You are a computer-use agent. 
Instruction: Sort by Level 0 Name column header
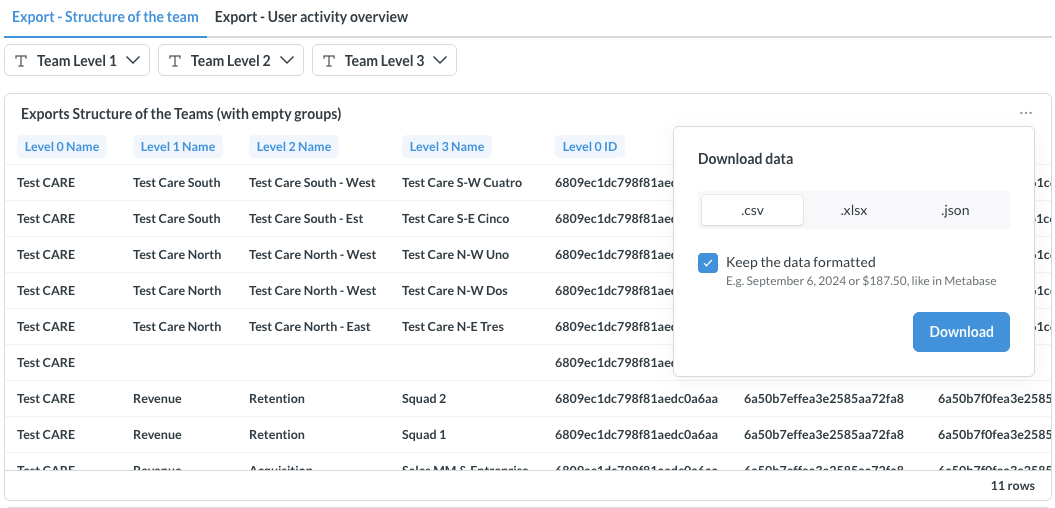tap(62, 147)
